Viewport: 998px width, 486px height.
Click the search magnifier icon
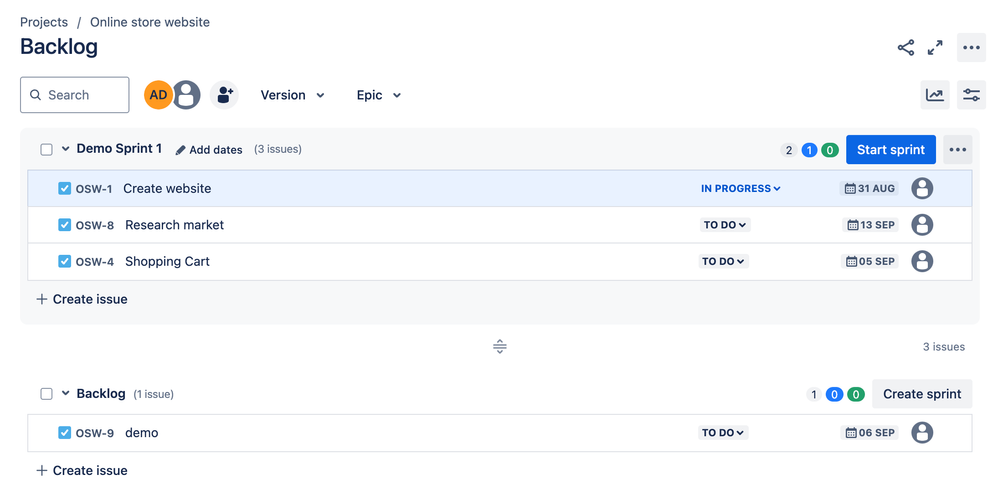(36, 95)
